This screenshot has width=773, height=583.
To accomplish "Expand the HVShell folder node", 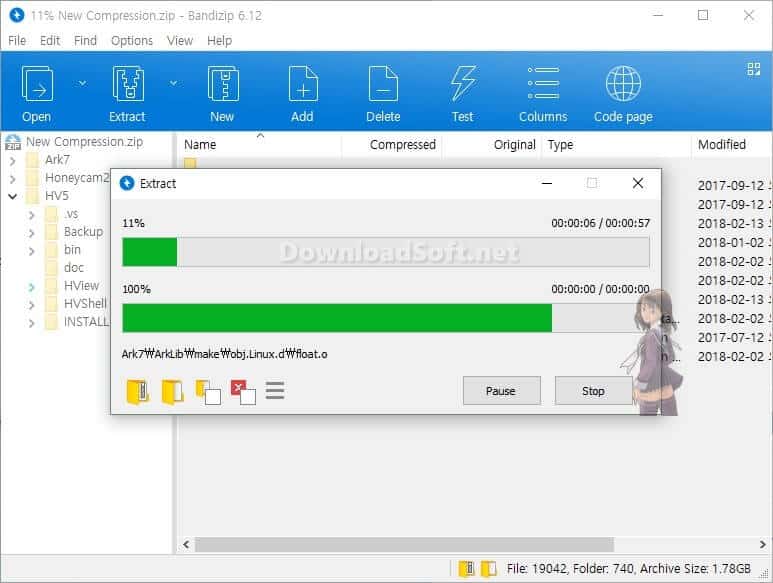I will click(x=32, y=305).
